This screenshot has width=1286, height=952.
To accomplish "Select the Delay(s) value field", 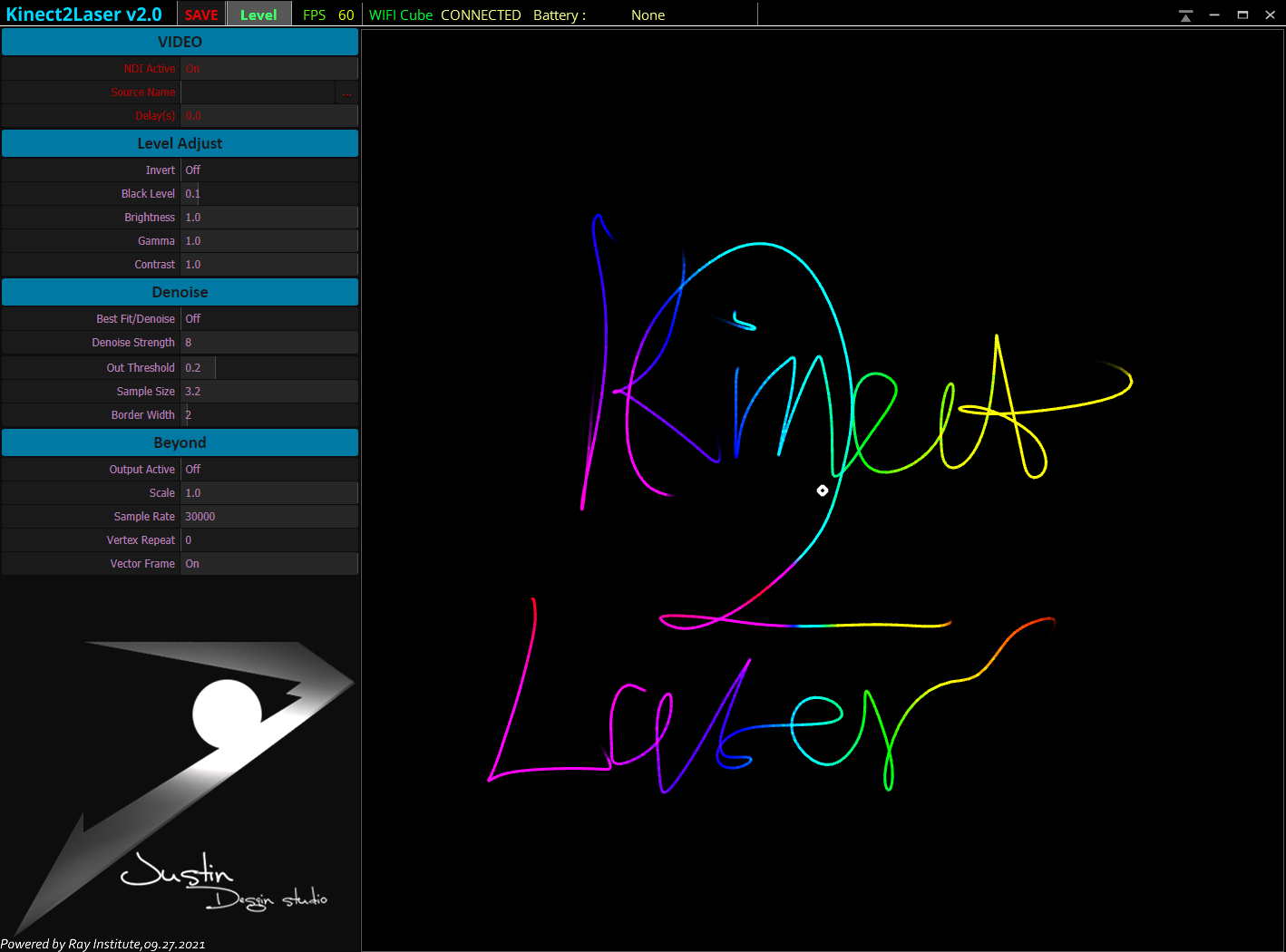I will (x=269, y=116).
